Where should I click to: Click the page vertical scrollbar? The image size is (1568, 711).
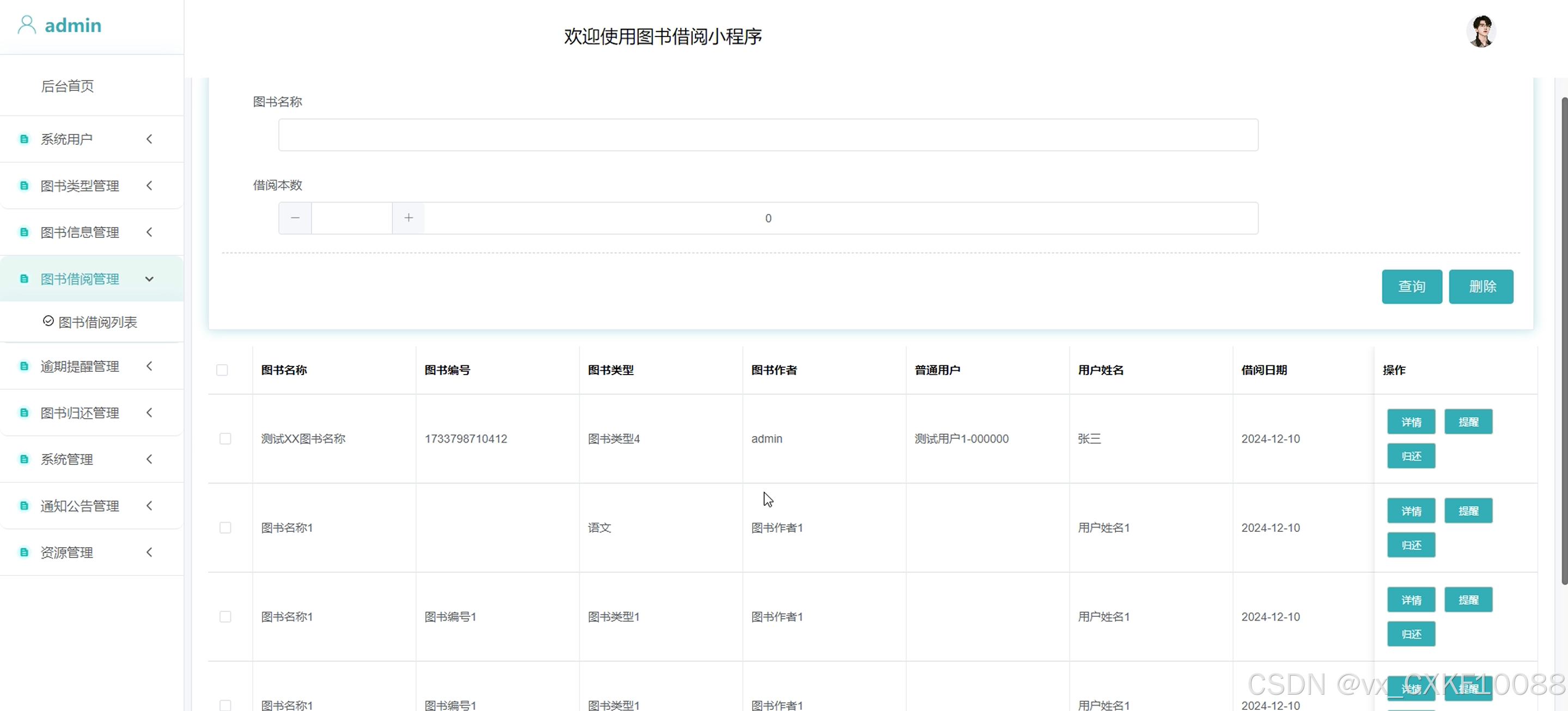[x=1563, y=341]
